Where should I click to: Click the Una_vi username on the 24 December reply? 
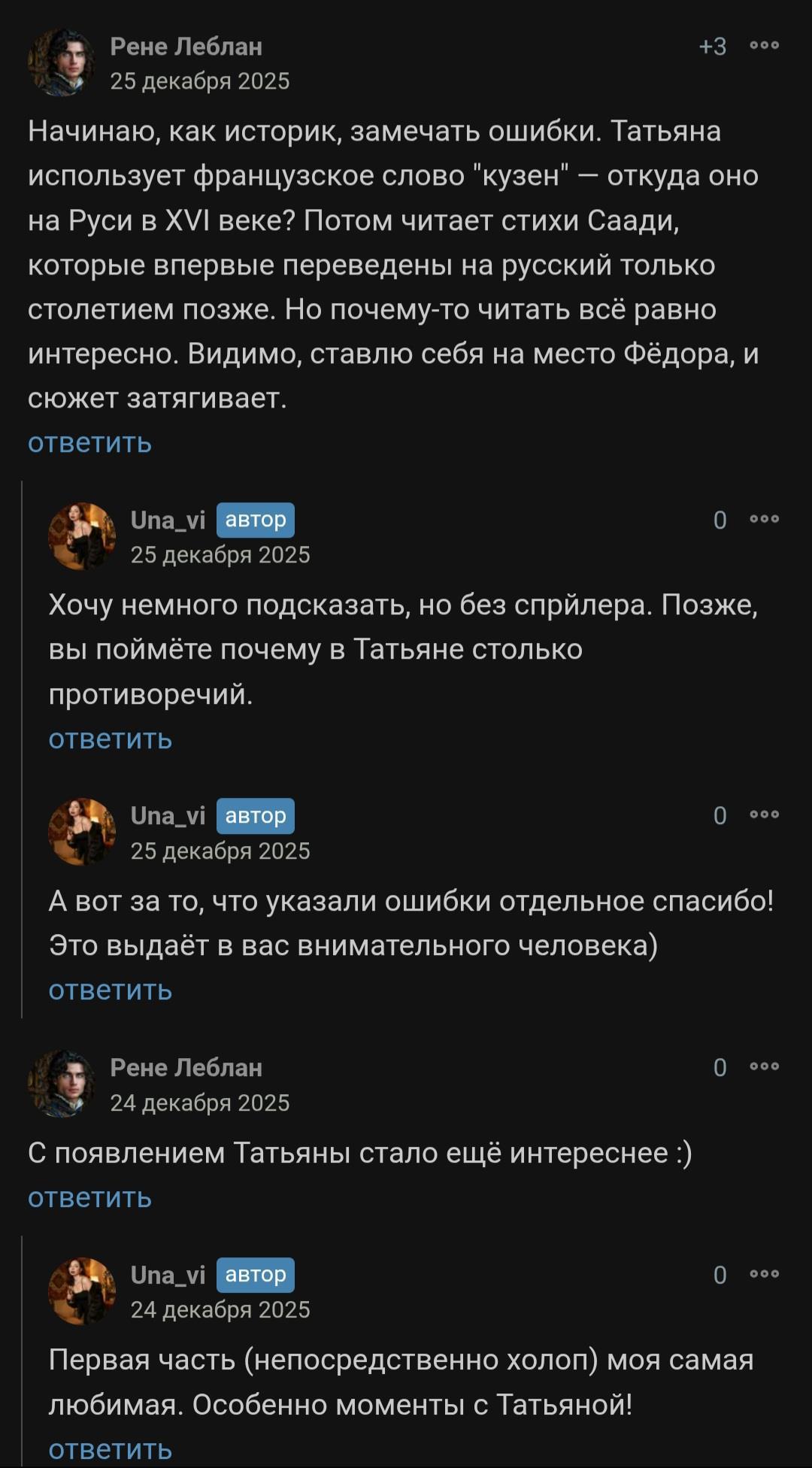pyautogui.click(x=168, y=1275)
